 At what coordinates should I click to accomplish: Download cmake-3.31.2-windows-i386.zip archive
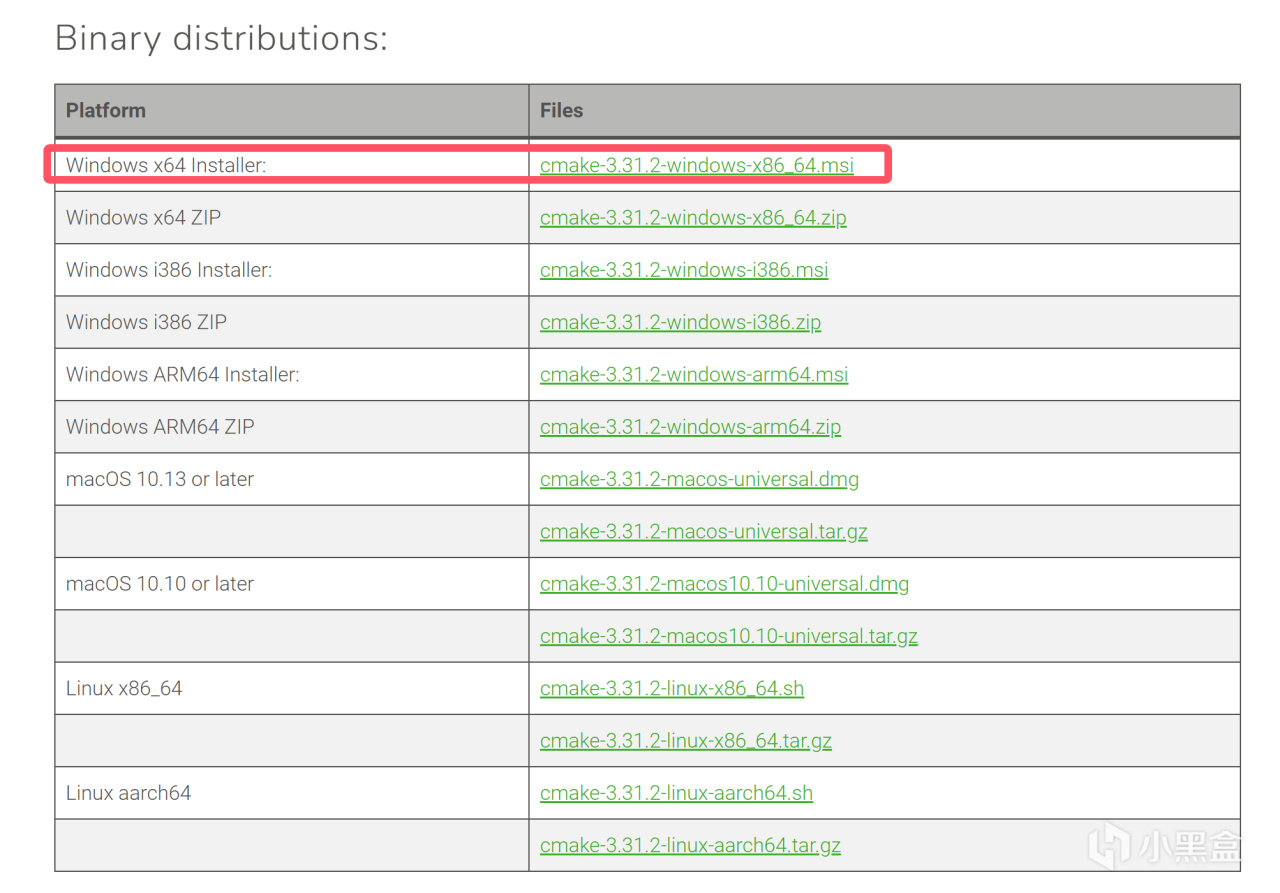680,322
